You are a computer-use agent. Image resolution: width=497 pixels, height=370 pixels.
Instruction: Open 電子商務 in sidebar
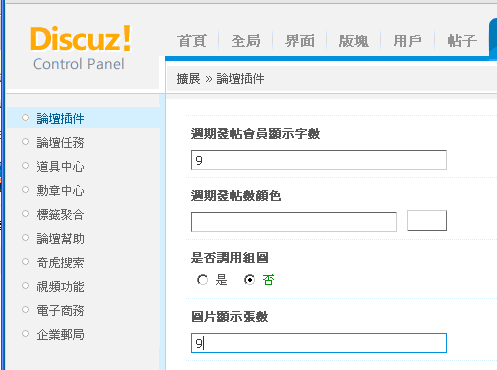(x=60, y=310)
